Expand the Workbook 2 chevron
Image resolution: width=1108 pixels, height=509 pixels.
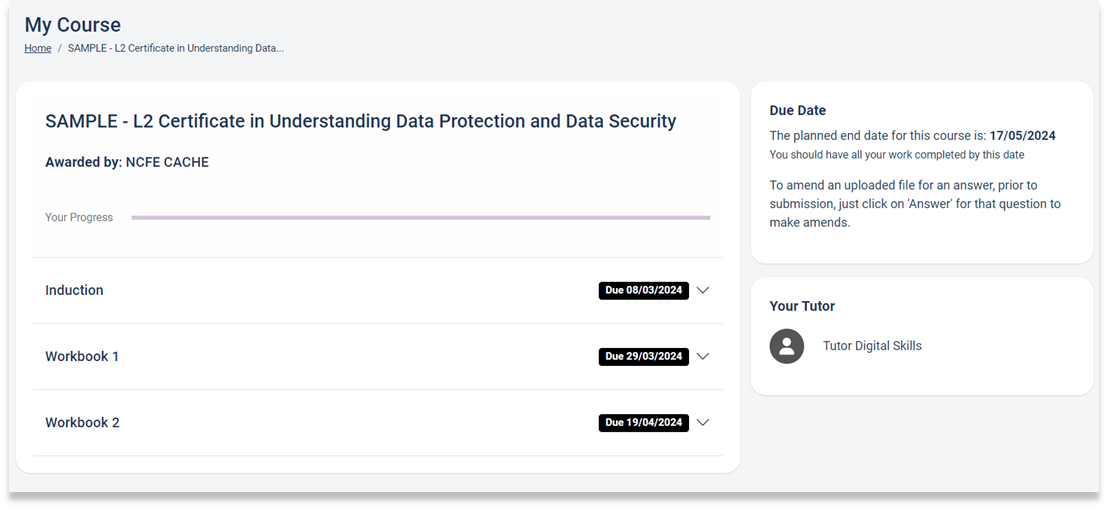pyautogui.click(x=702, y=423)
